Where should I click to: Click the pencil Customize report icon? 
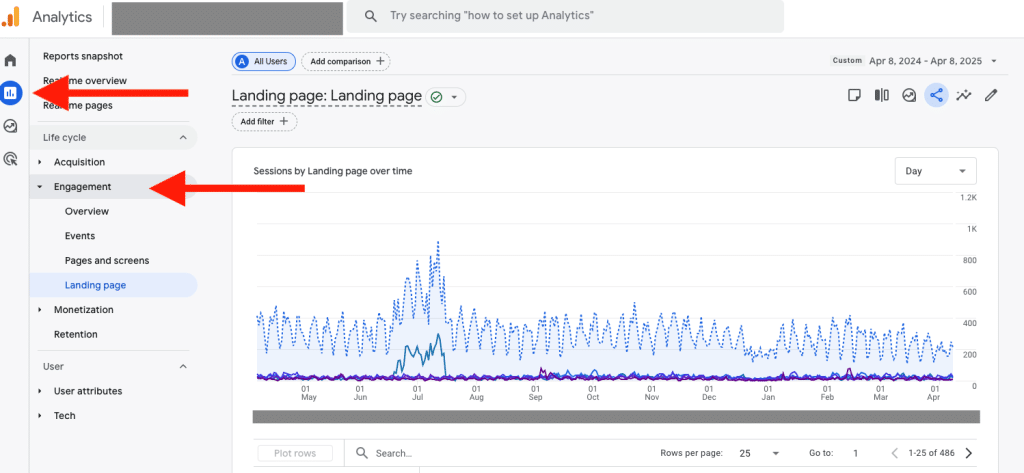point(991,96)
